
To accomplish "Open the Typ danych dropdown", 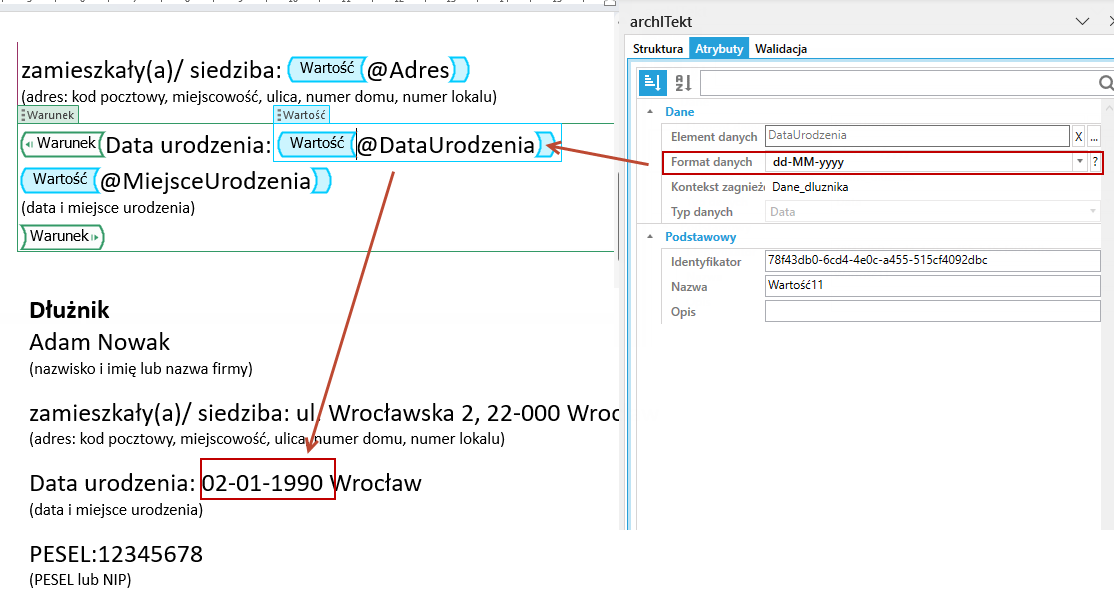I will tap(1093, 212).
